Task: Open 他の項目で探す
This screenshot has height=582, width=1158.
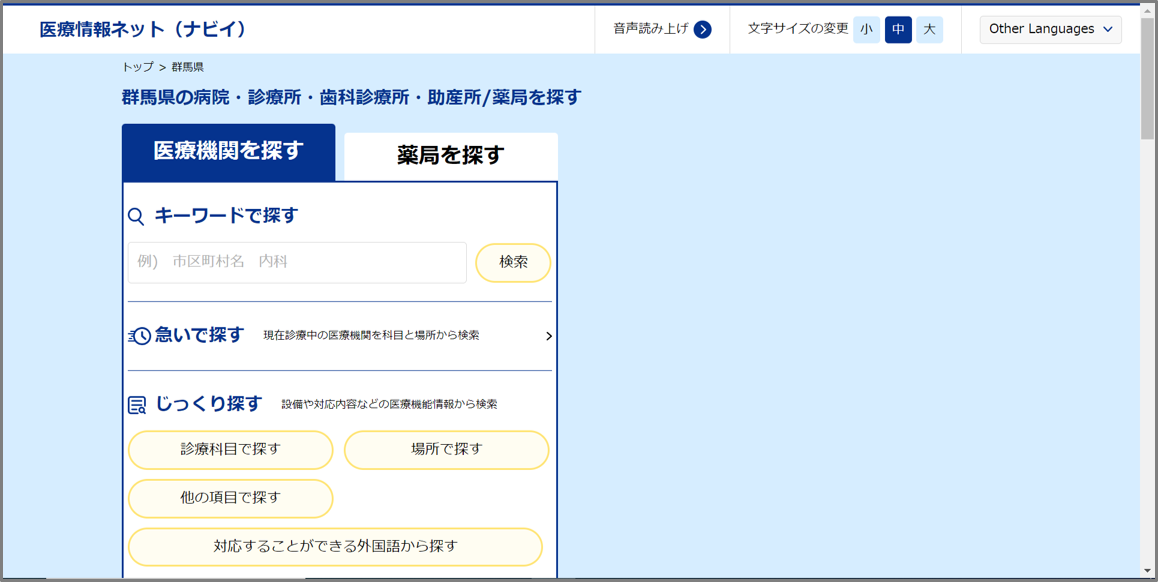Action: (x=230, y=499)
